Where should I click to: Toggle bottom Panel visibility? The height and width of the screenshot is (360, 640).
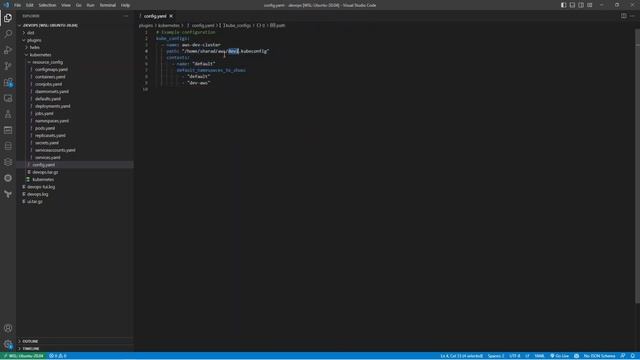[572, 5]
